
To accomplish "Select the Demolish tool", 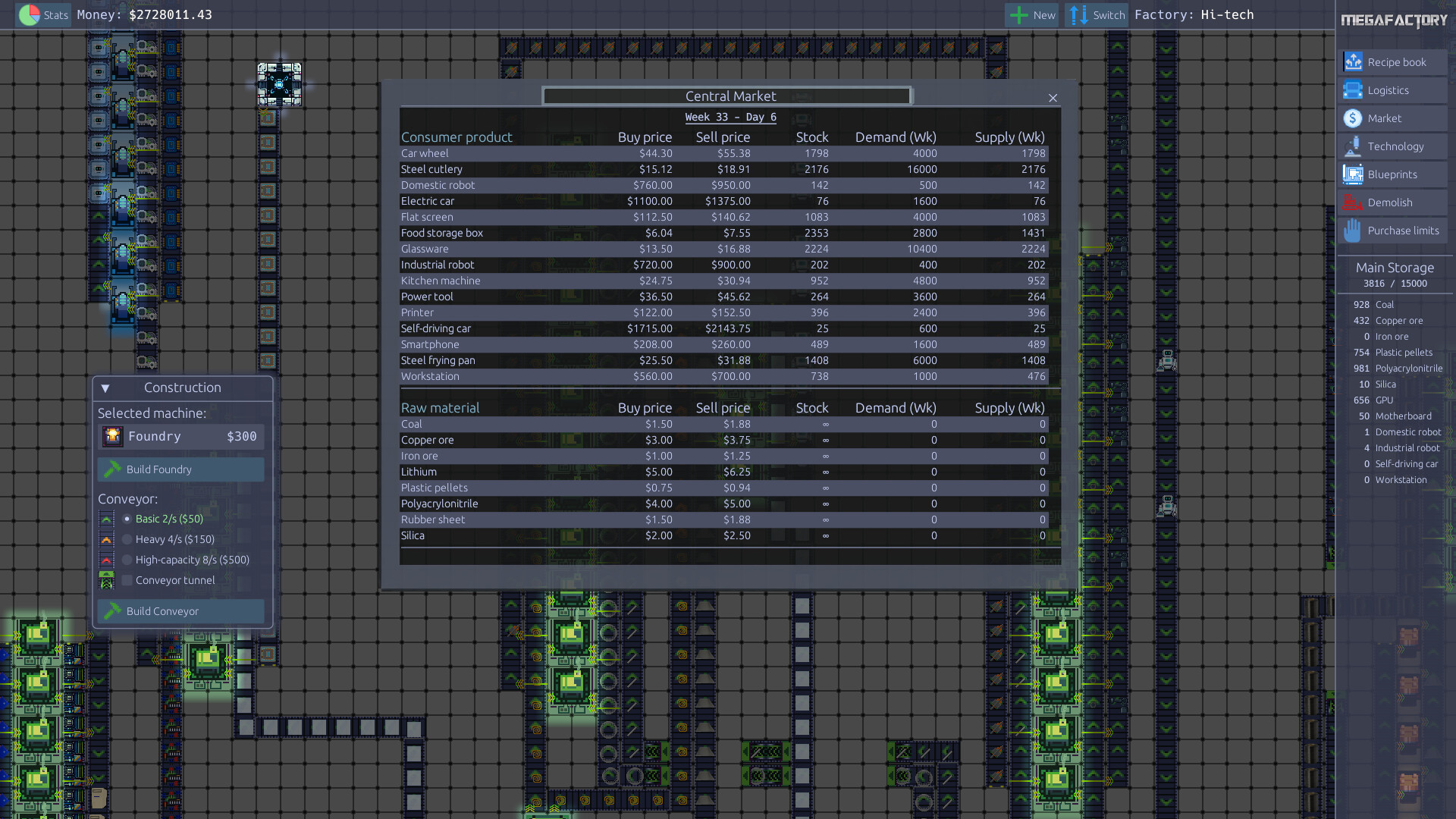I will [1392, 202].
